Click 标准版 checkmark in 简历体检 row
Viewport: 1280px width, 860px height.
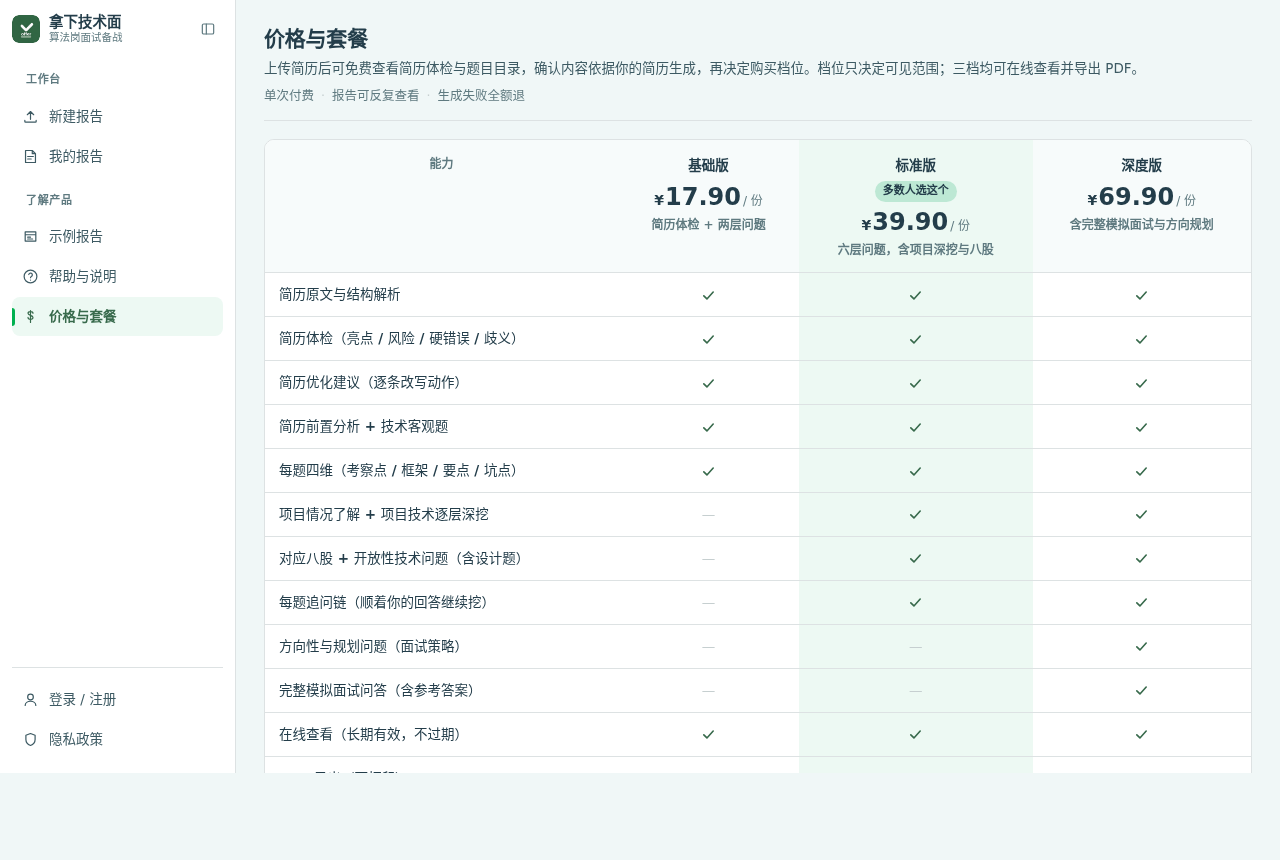[x=915, y=339]
